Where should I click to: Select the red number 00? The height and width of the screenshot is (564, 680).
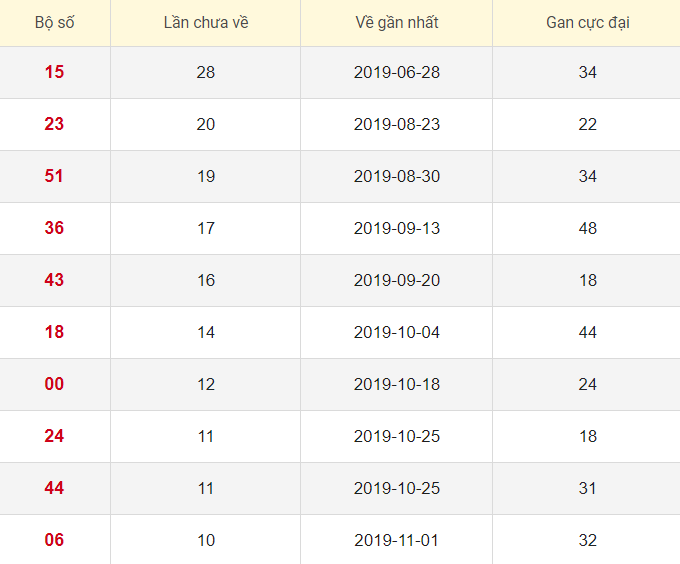tap(54, 384)
